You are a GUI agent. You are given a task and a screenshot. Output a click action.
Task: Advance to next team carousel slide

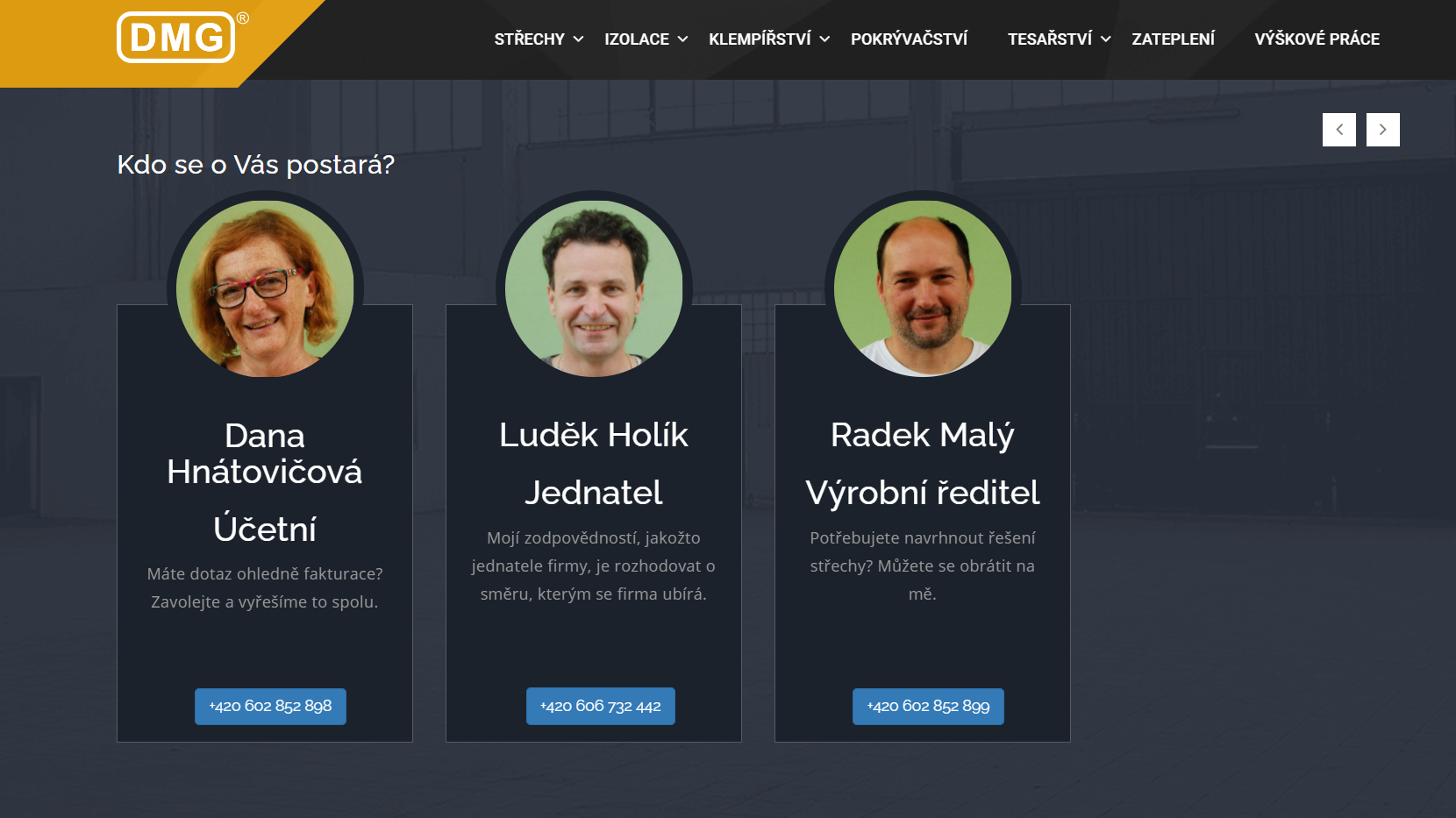pos(1382,130)
